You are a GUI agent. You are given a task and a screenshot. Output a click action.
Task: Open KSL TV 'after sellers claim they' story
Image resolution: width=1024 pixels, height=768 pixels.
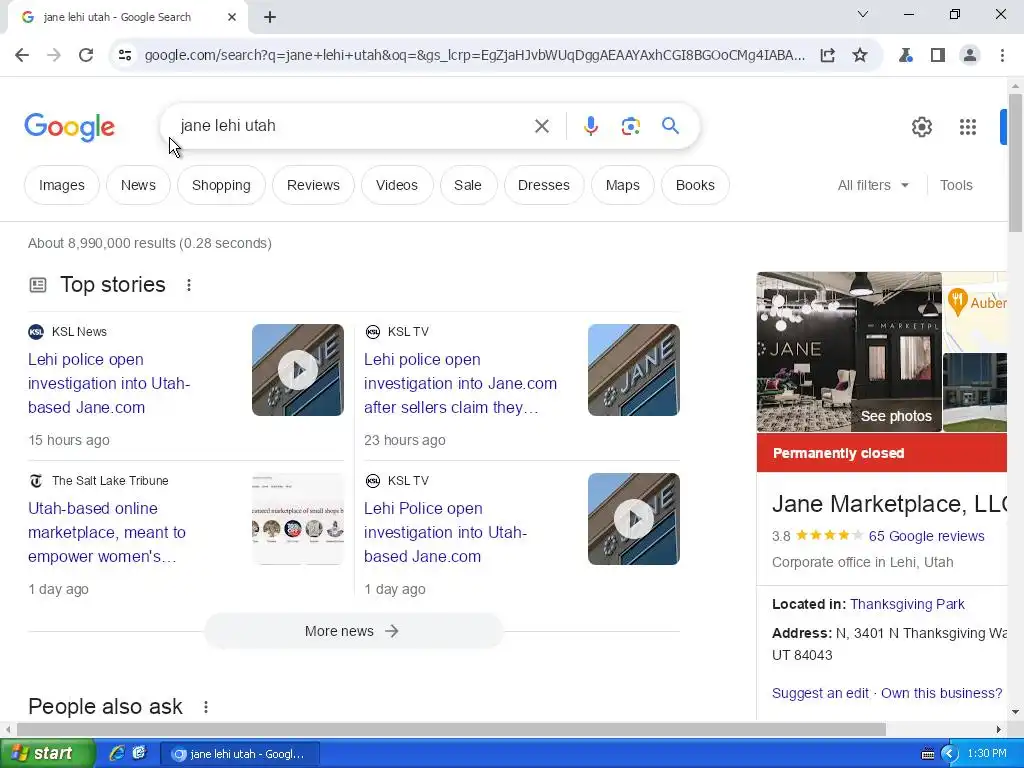click(460, 383)
